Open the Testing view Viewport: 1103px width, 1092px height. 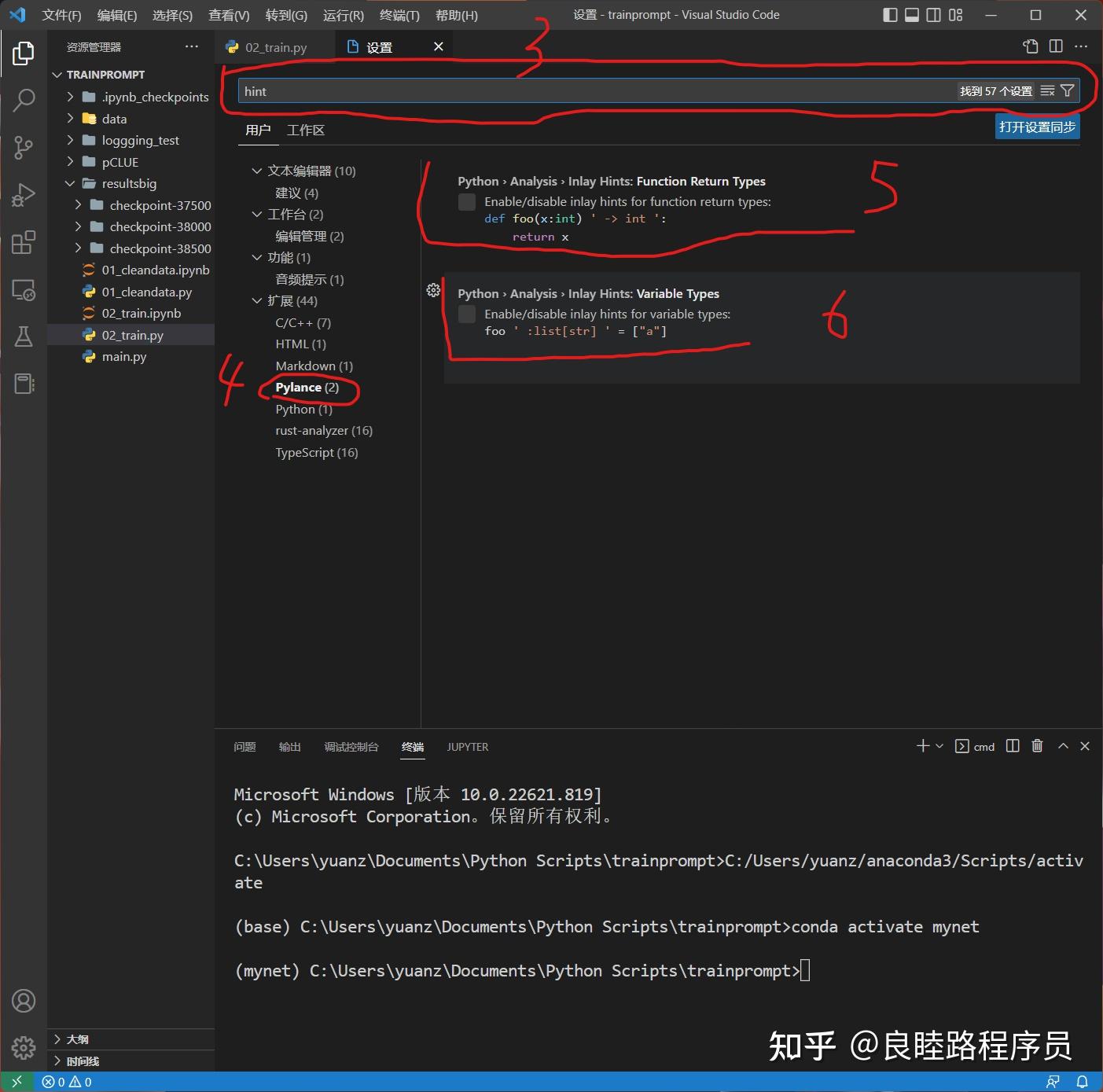(24, 336)
